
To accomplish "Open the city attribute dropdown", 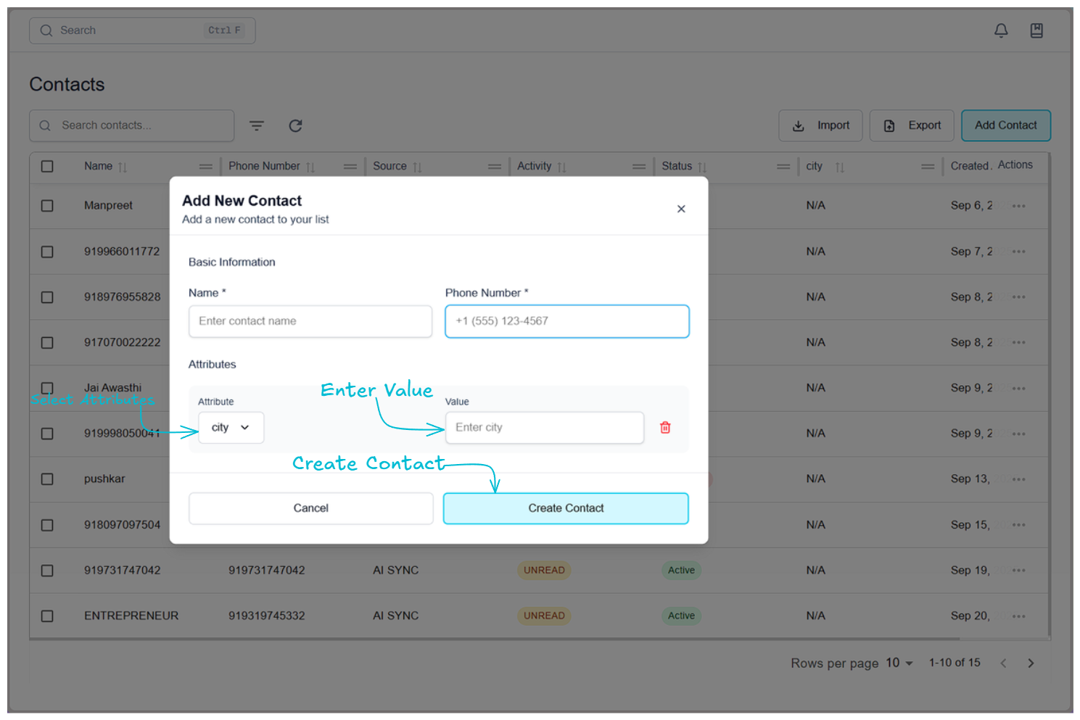I will click(231, 427).
